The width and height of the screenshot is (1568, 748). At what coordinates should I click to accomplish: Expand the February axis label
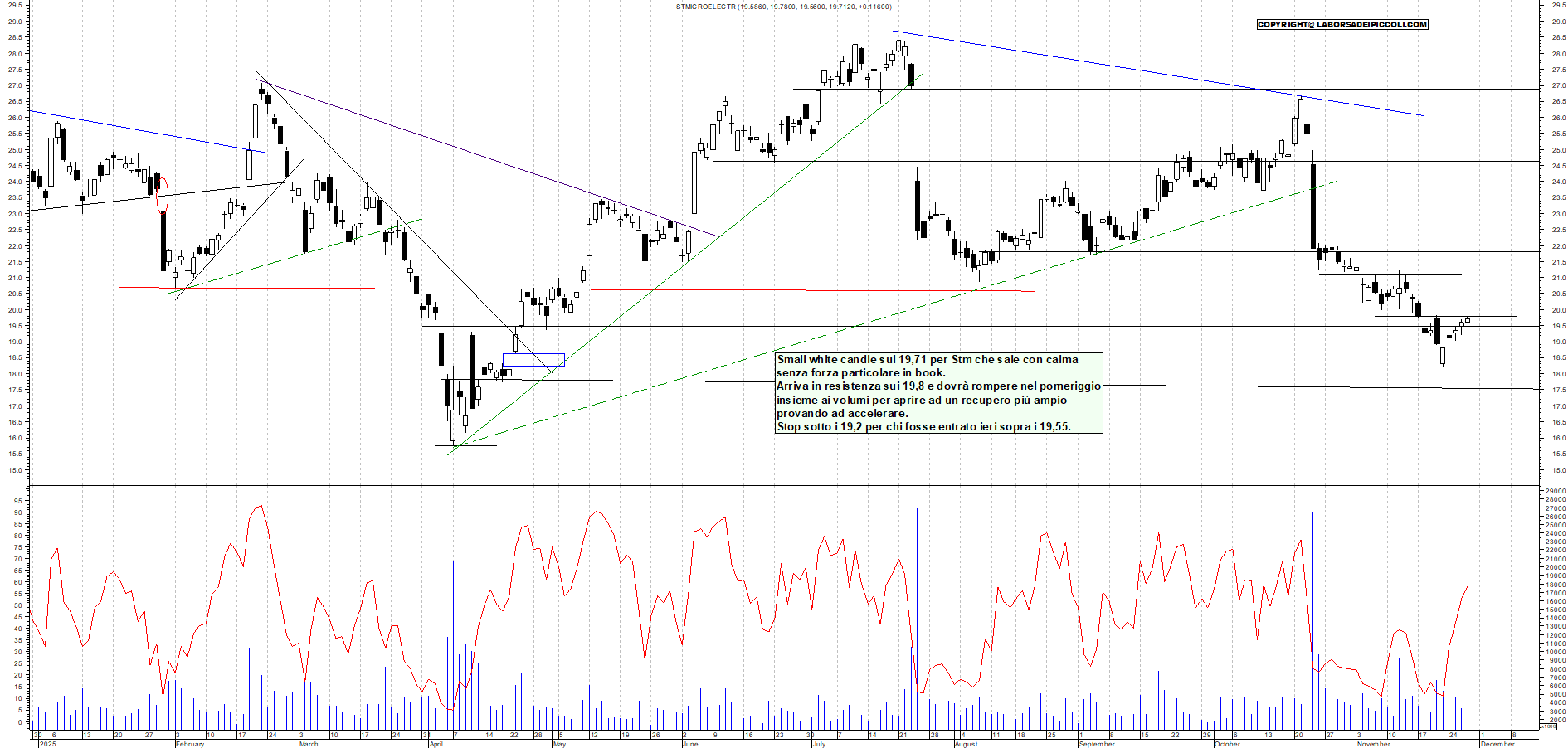click(x=188, y=744)
